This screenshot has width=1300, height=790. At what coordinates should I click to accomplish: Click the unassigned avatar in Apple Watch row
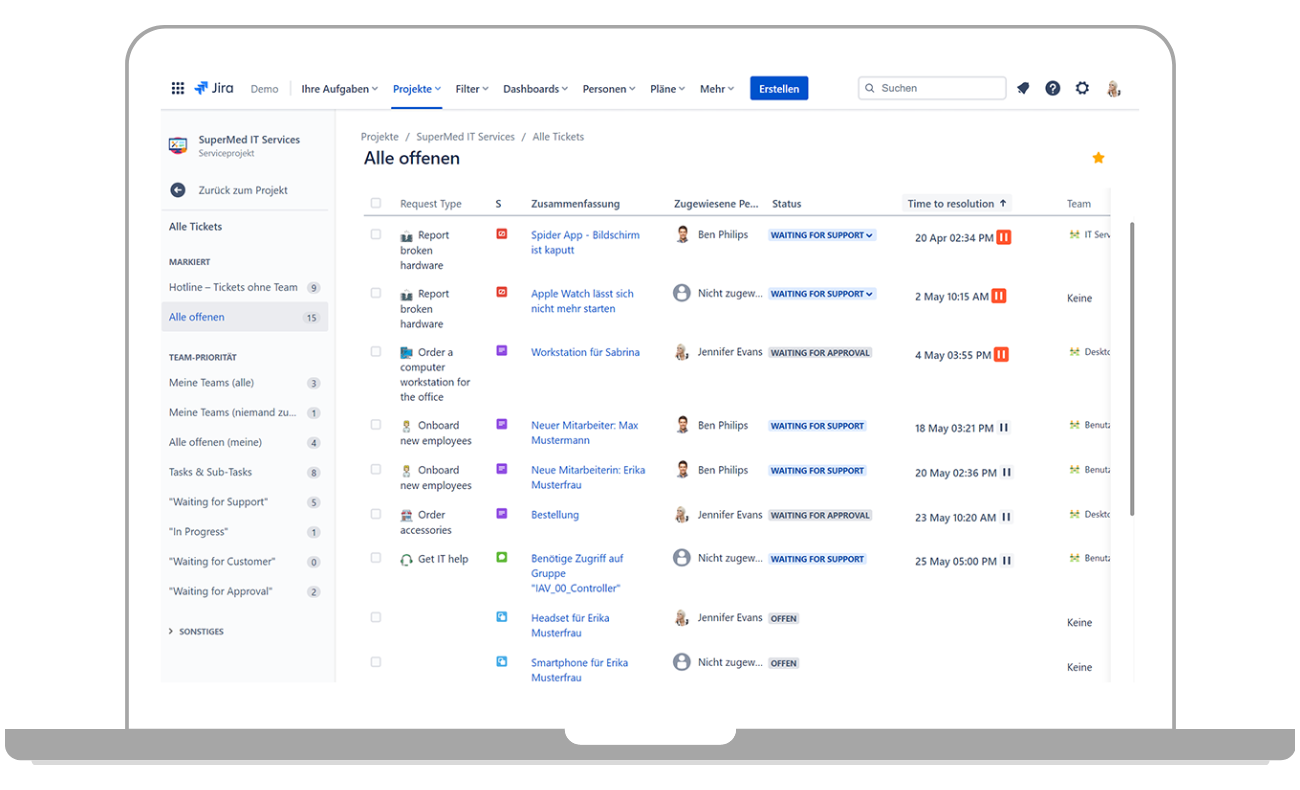[682, 293]
